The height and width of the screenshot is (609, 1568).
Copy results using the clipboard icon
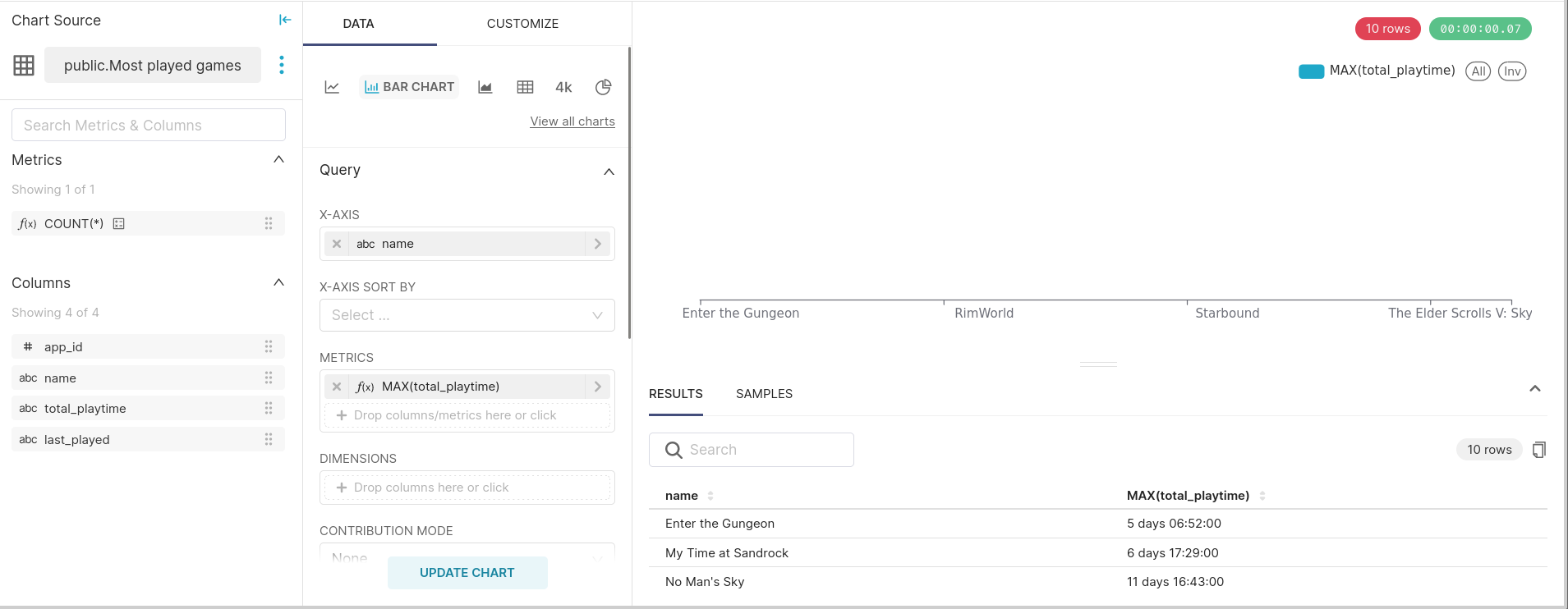tap(1539, 450)
